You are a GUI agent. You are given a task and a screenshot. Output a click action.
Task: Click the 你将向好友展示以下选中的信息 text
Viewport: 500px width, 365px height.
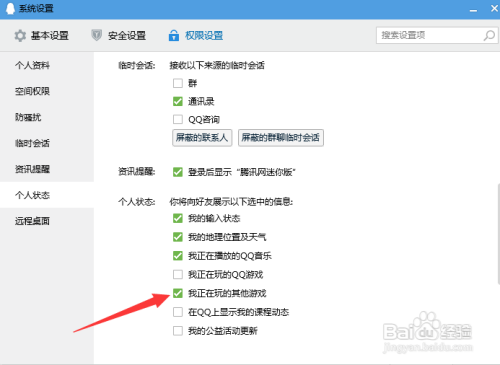coord(231,202)
